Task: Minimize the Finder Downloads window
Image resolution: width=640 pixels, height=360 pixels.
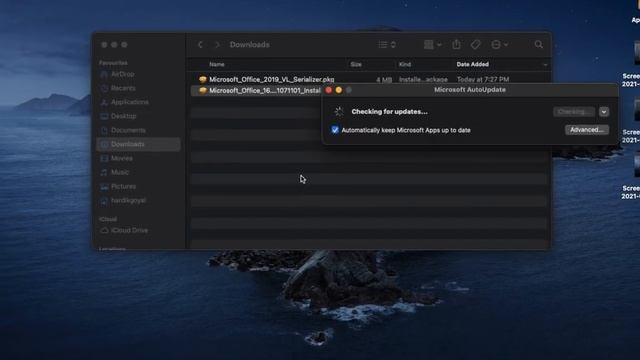Action: tap(114, 44)
